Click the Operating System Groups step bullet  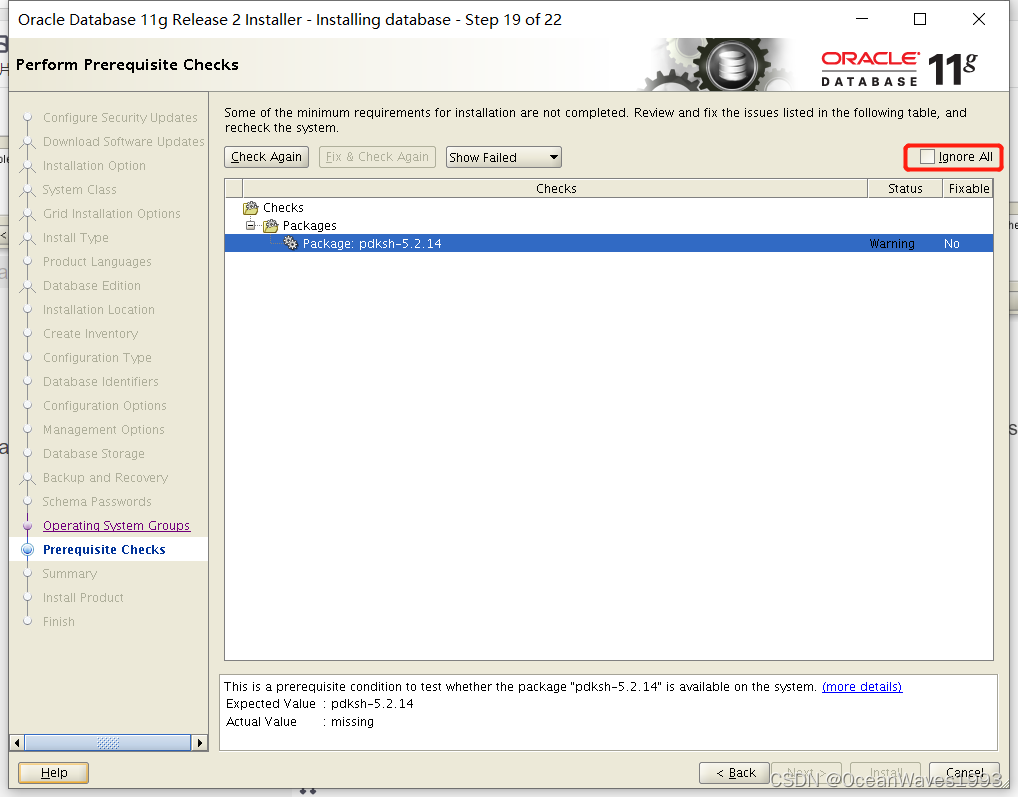click(x=27, y=526)
